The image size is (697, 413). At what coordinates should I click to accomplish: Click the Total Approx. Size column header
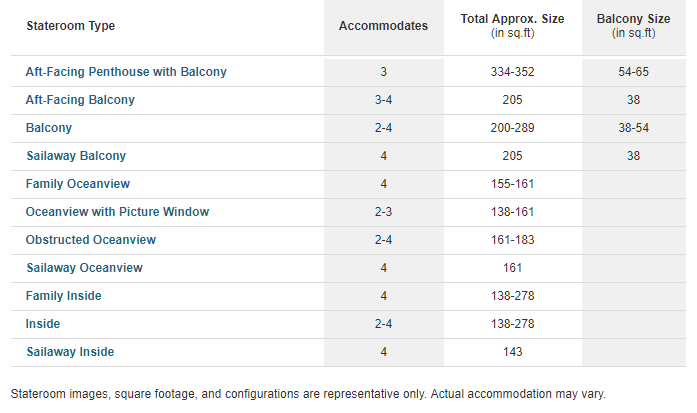click(x=513, y=25)
